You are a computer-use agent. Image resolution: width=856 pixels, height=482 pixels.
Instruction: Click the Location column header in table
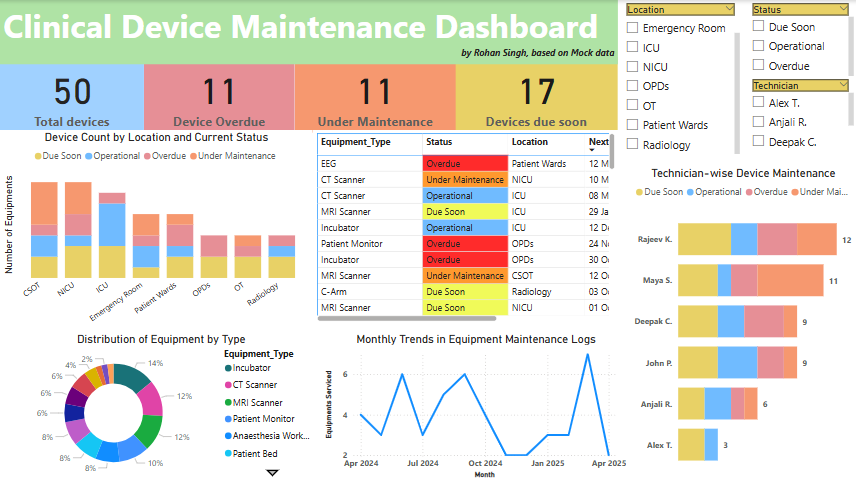pos(530,142)
